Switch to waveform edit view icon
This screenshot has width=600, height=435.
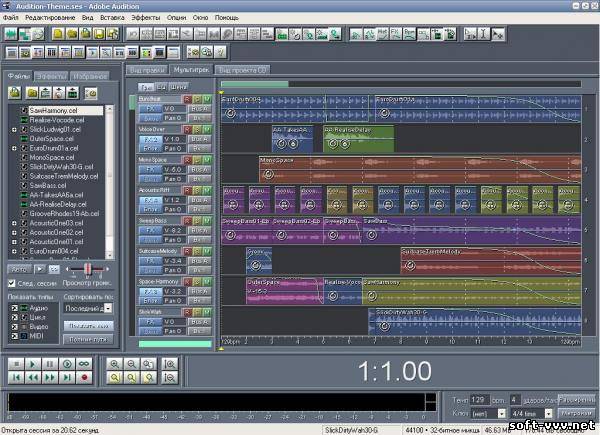[x=11, y=34]
